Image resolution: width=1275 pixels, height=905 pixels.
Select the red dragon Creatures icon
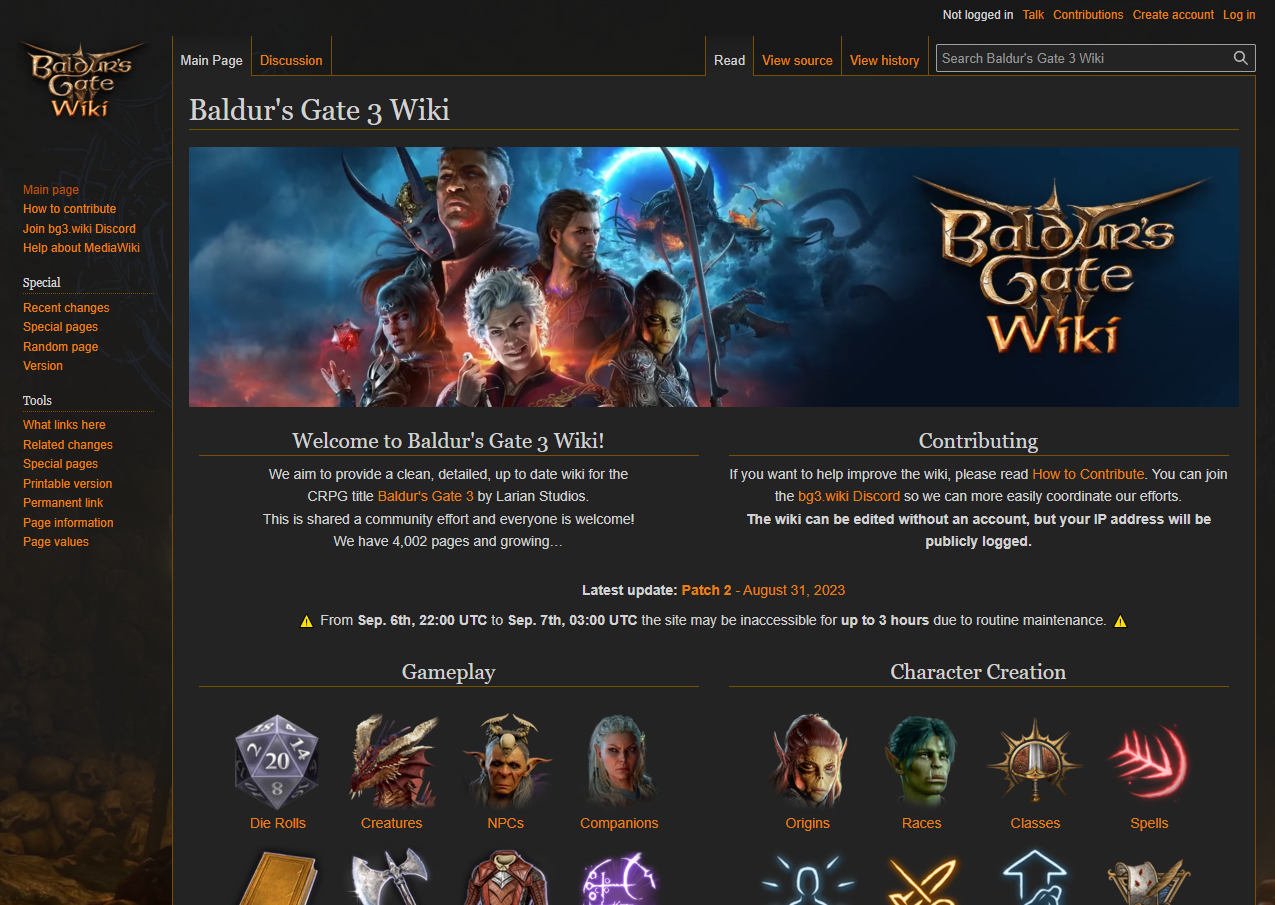tap(392, 762)
